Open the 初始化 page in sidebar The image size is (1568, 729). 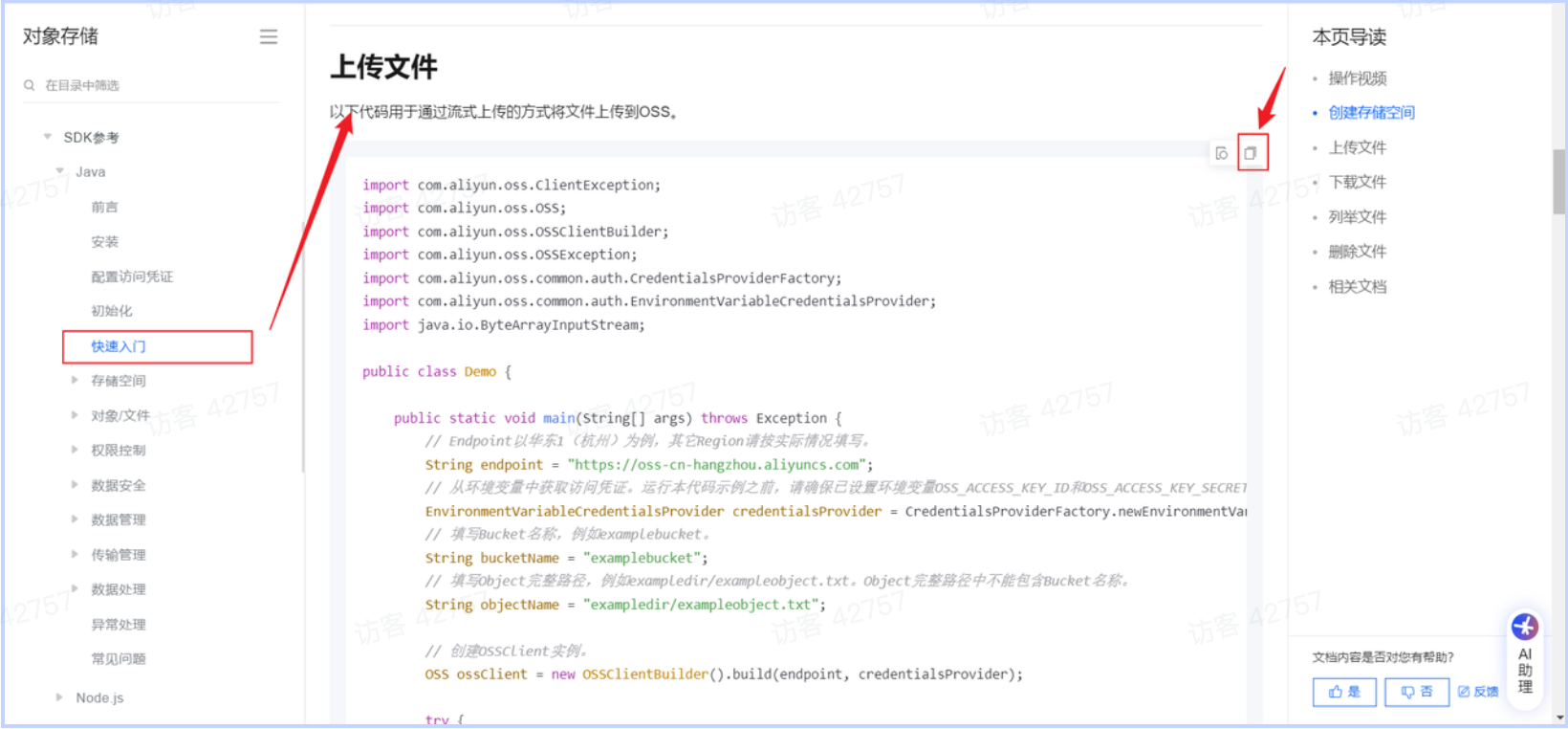point(112,311)
